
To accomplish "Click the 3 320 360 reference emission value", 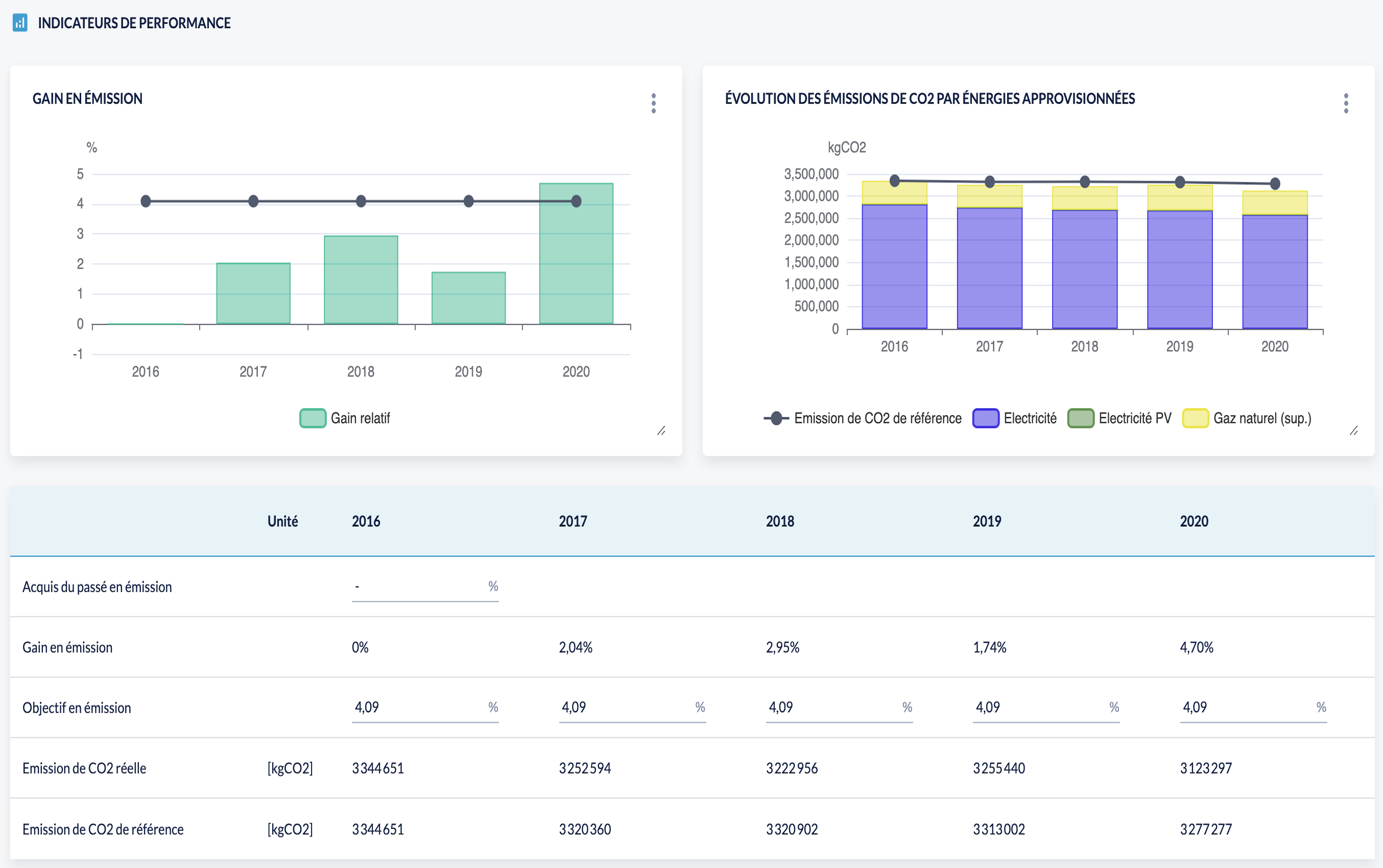I will coord(585,830).
